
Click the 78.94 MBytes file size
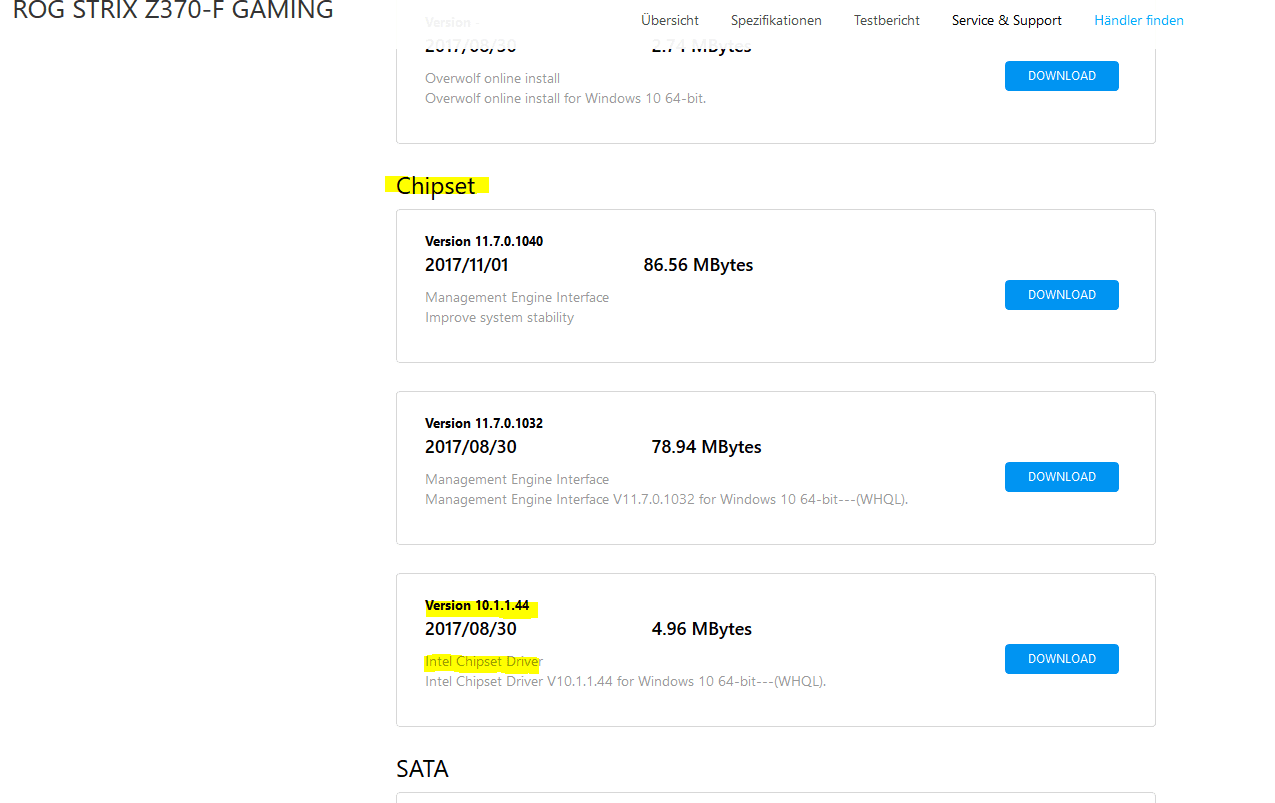click(x=706, y=447)
